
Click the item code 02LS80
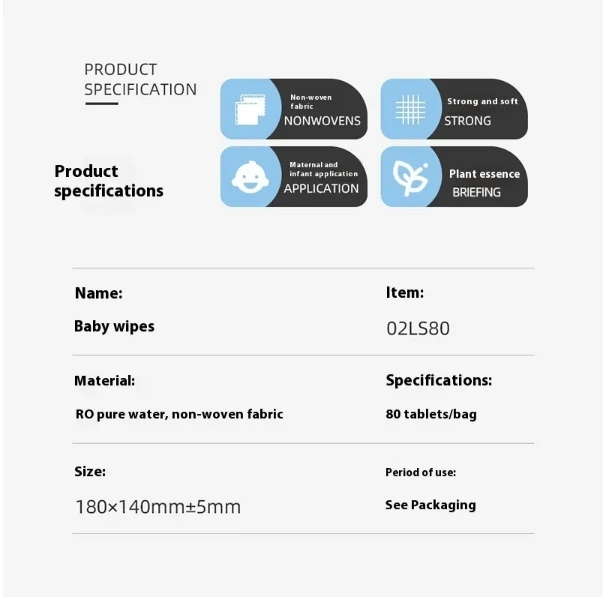tap(418, 329)
